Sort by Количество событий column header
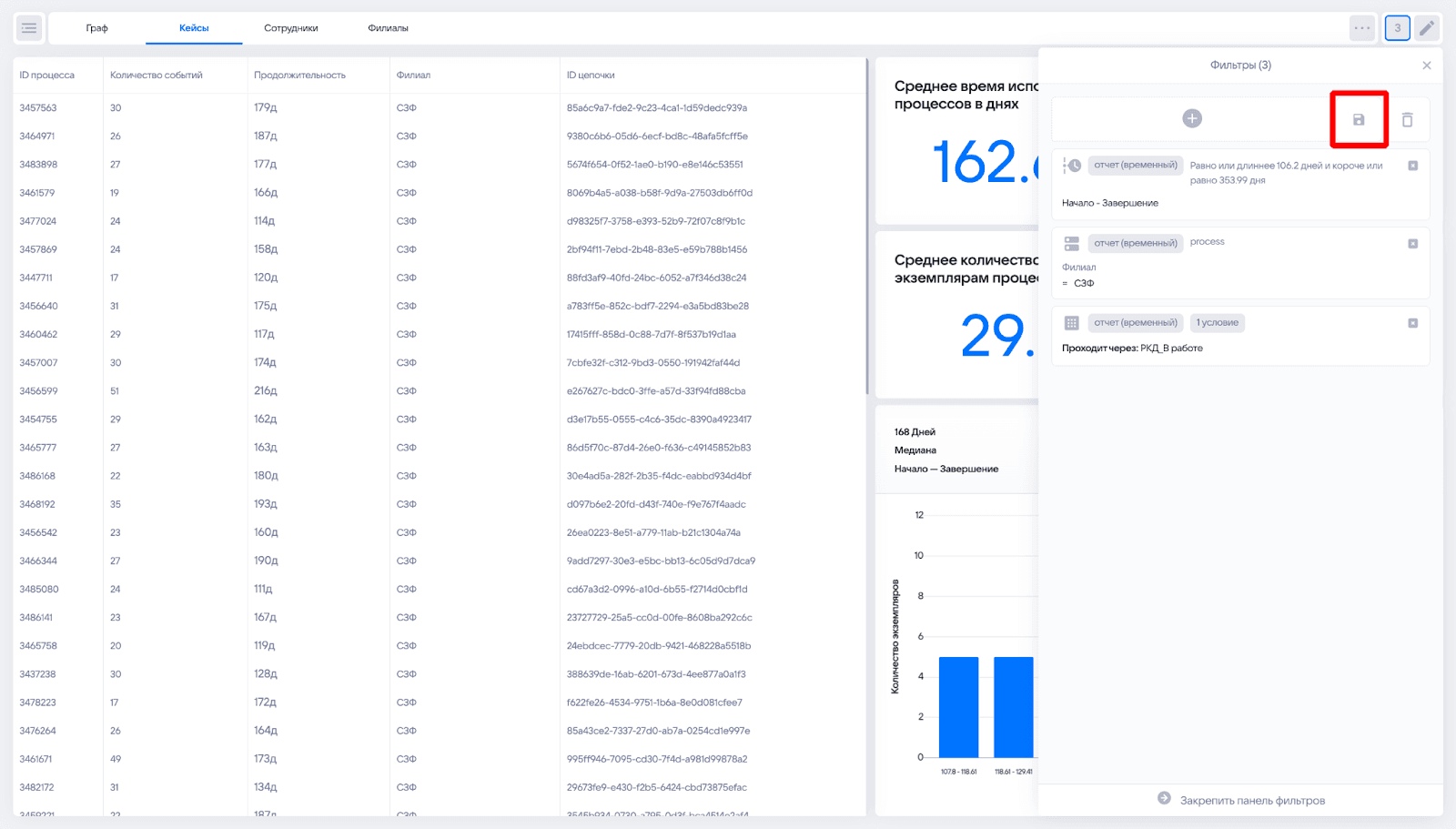Screen dimensions: 1456x829 [x=157, y=76]
